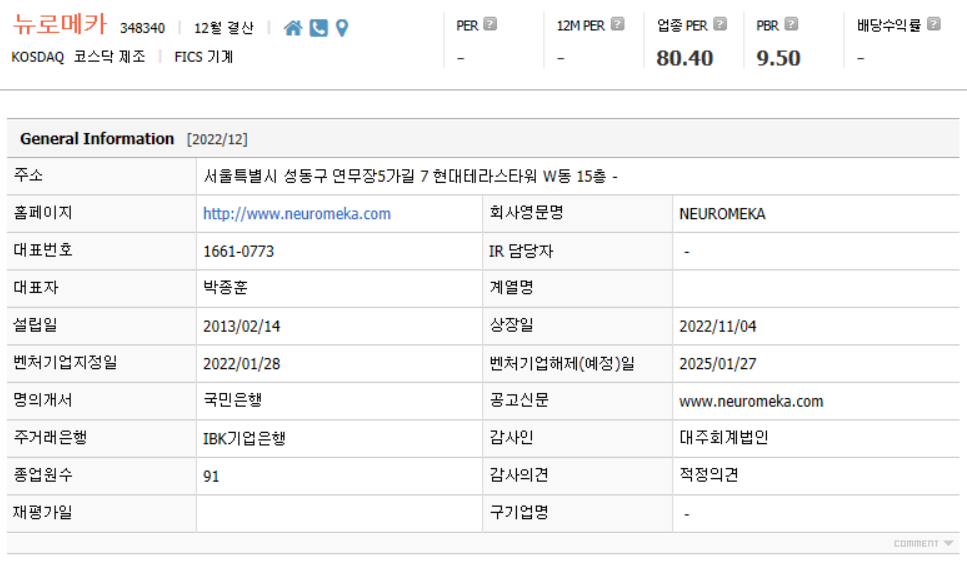Click the 감사인 label
This screenshot has height=566, width=967.
tap(511, 438)
